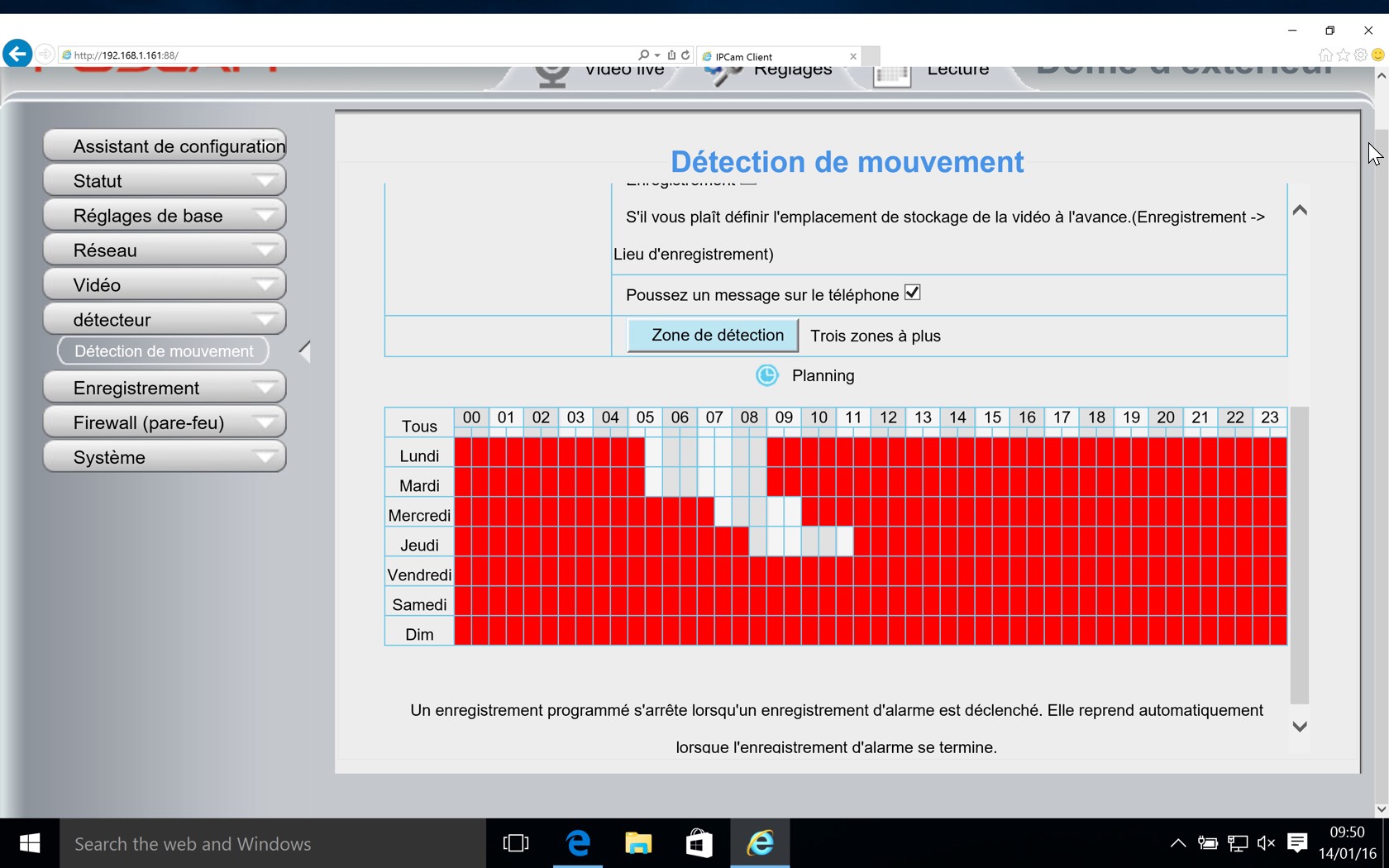Switch to the Lecture tab
Screen dimensions: 1389x868
click(x=957, y=71)
